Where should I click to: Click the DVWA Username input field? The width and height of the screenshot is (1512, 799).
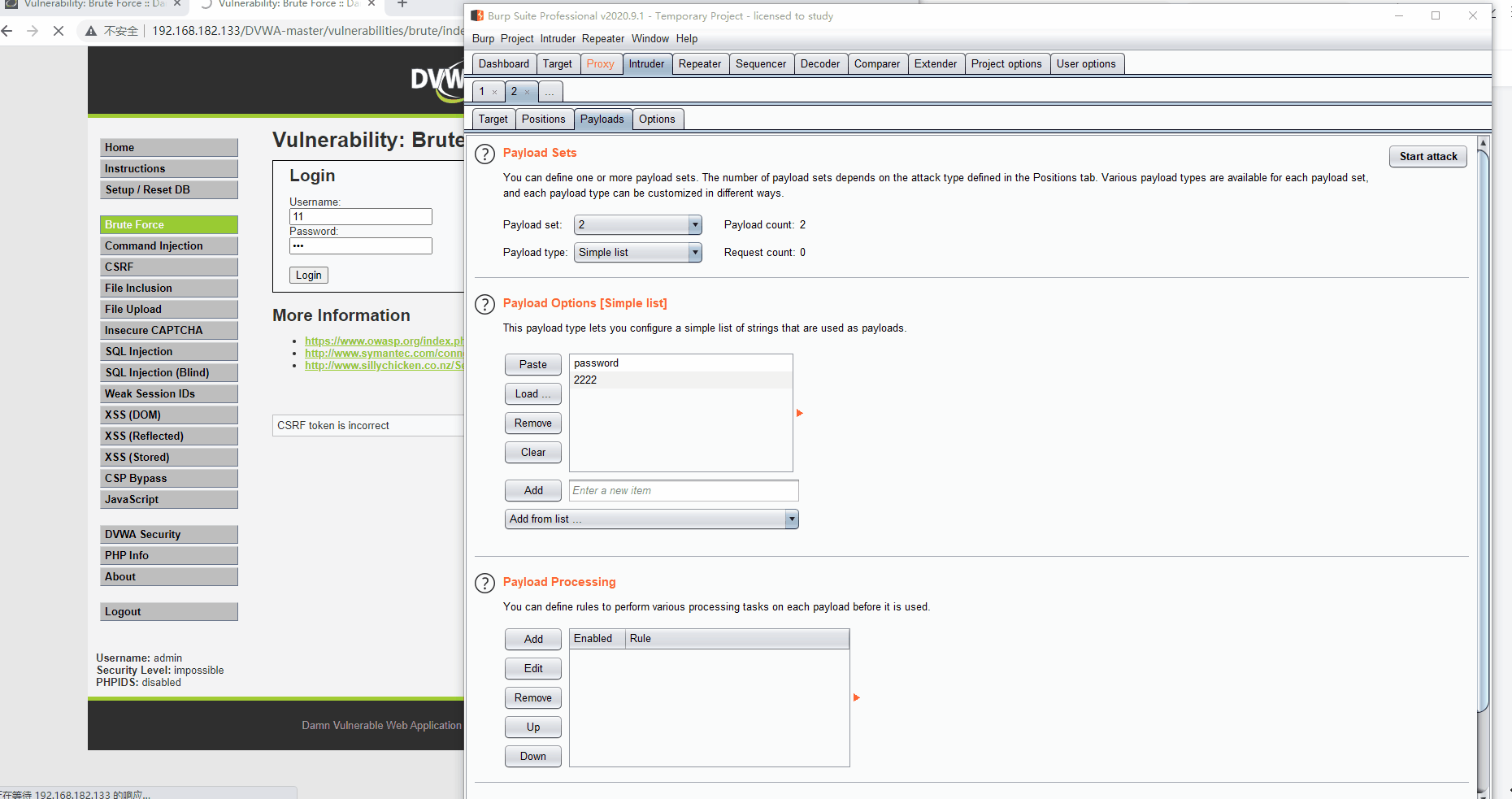361,217
